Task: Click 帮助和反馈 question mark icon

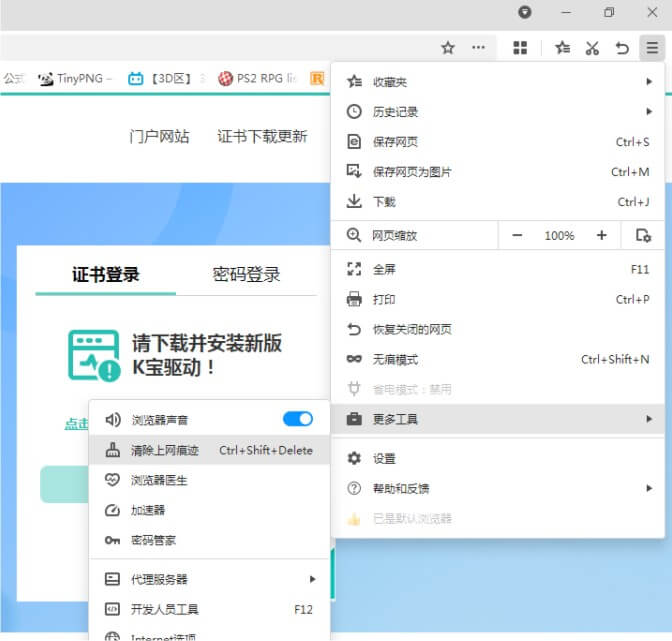Action: (354, 488)
